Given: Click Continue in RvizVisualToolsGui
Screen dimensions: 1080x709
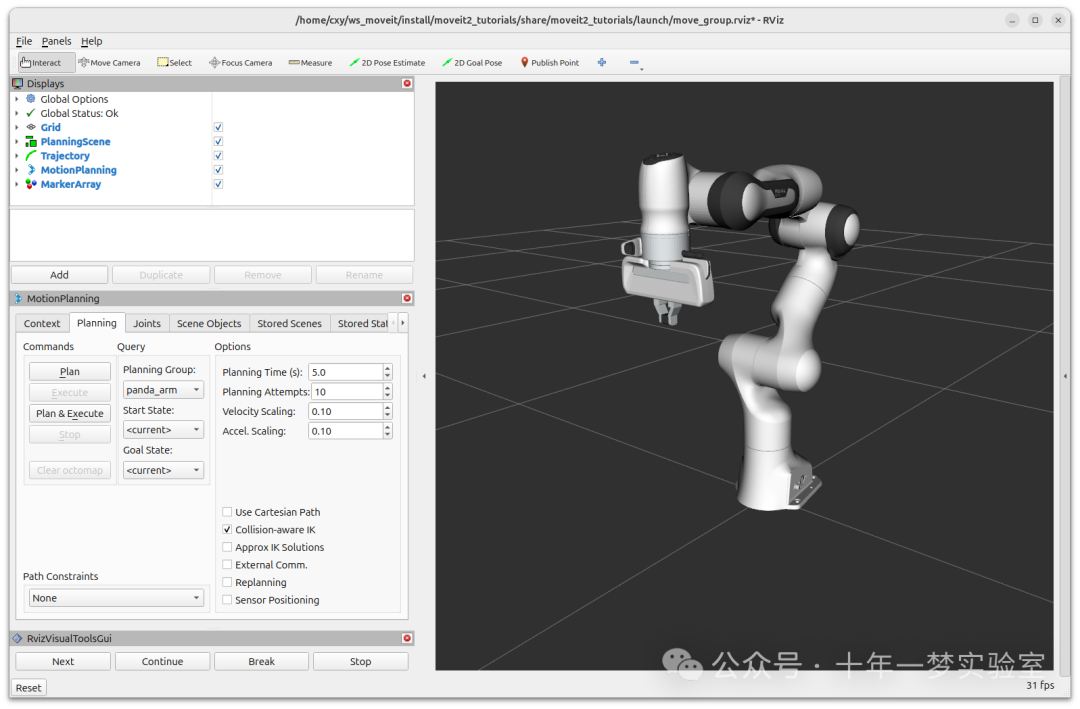Looking at the screenshot, I should point(163,661).
